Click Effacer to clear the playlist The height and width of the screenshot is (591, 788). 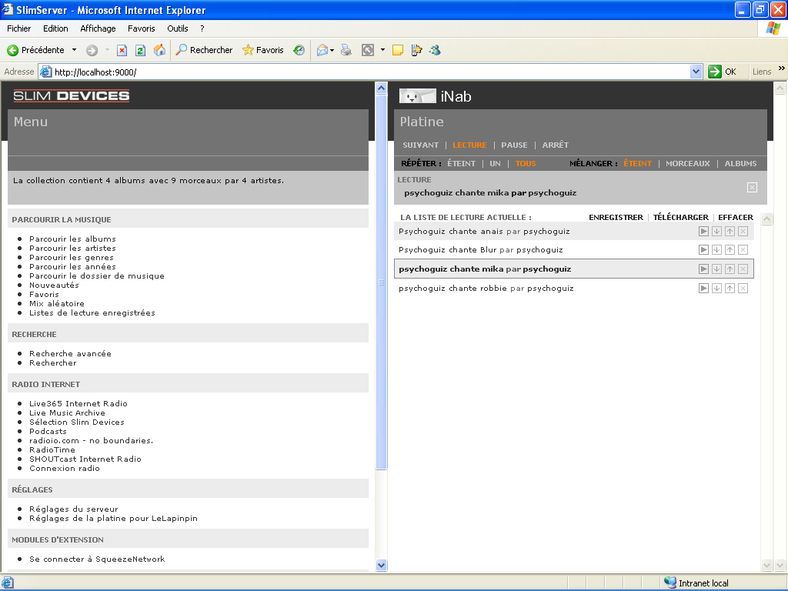coord(735,217)
